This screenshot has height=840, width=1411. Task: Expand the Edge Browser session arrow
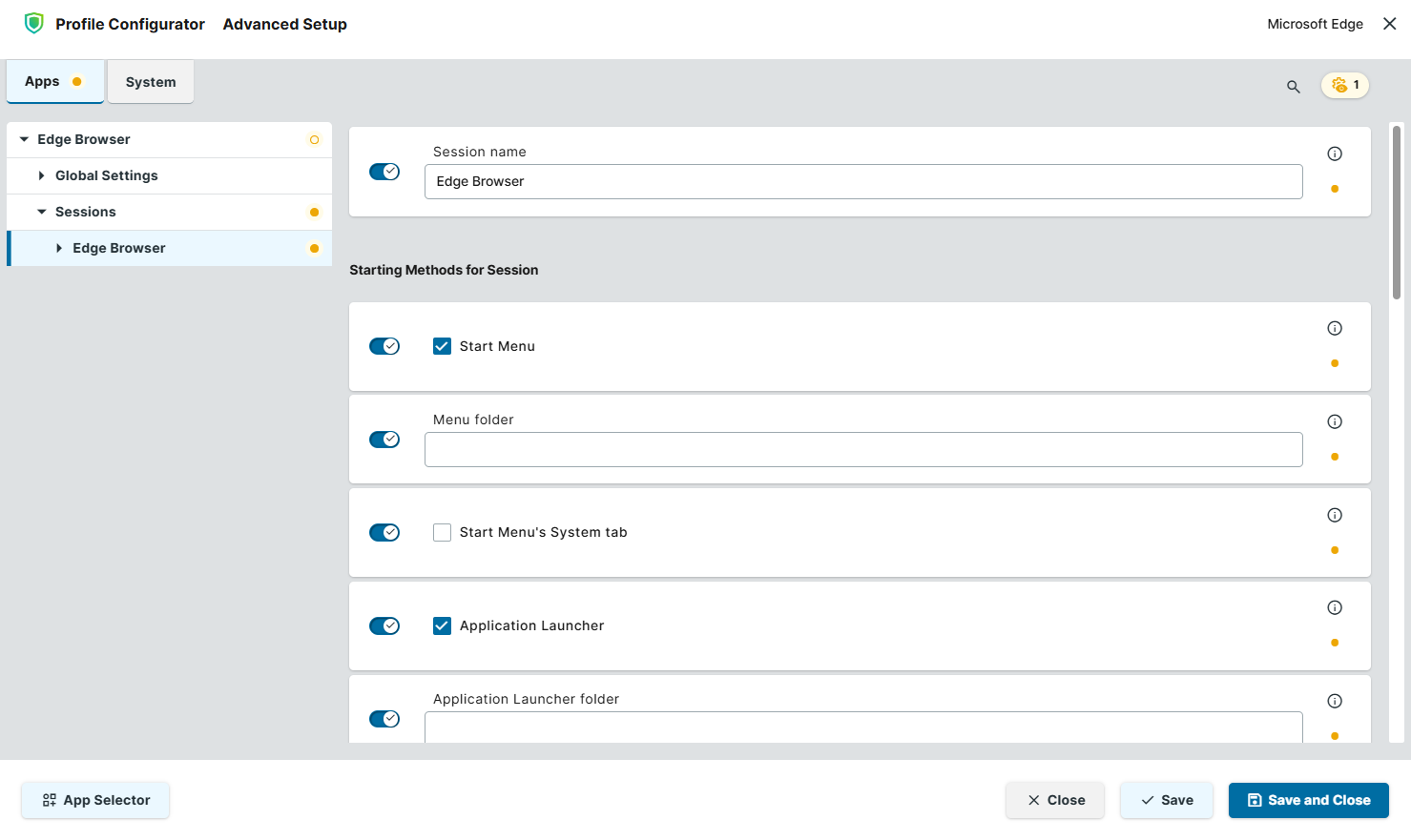point(59,248)
